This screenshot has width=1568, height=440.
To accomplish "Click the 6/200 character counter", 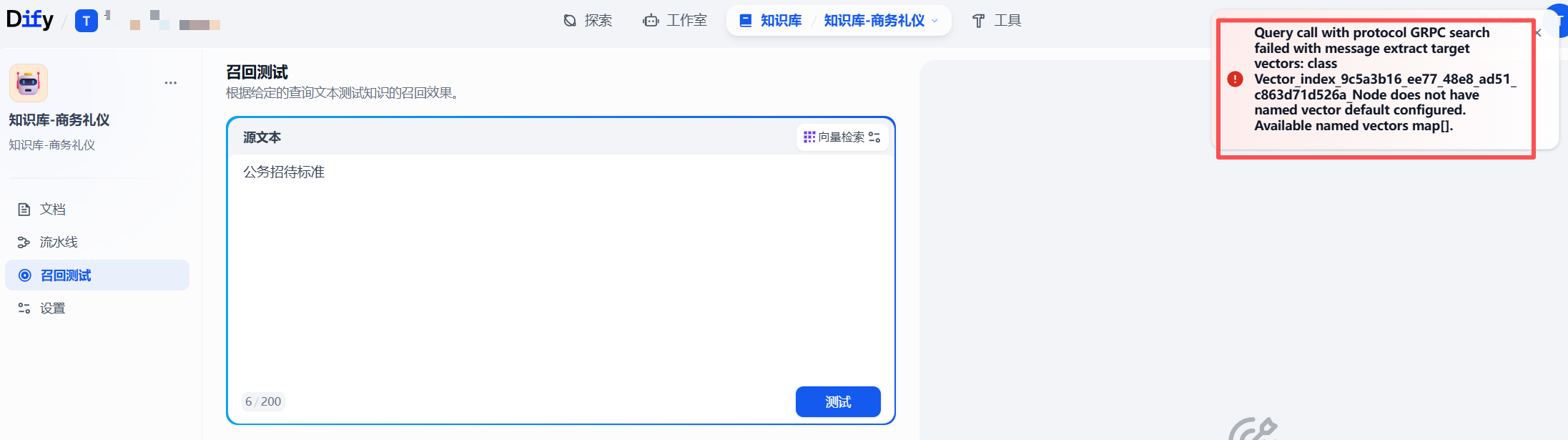I will coord(263,401).
